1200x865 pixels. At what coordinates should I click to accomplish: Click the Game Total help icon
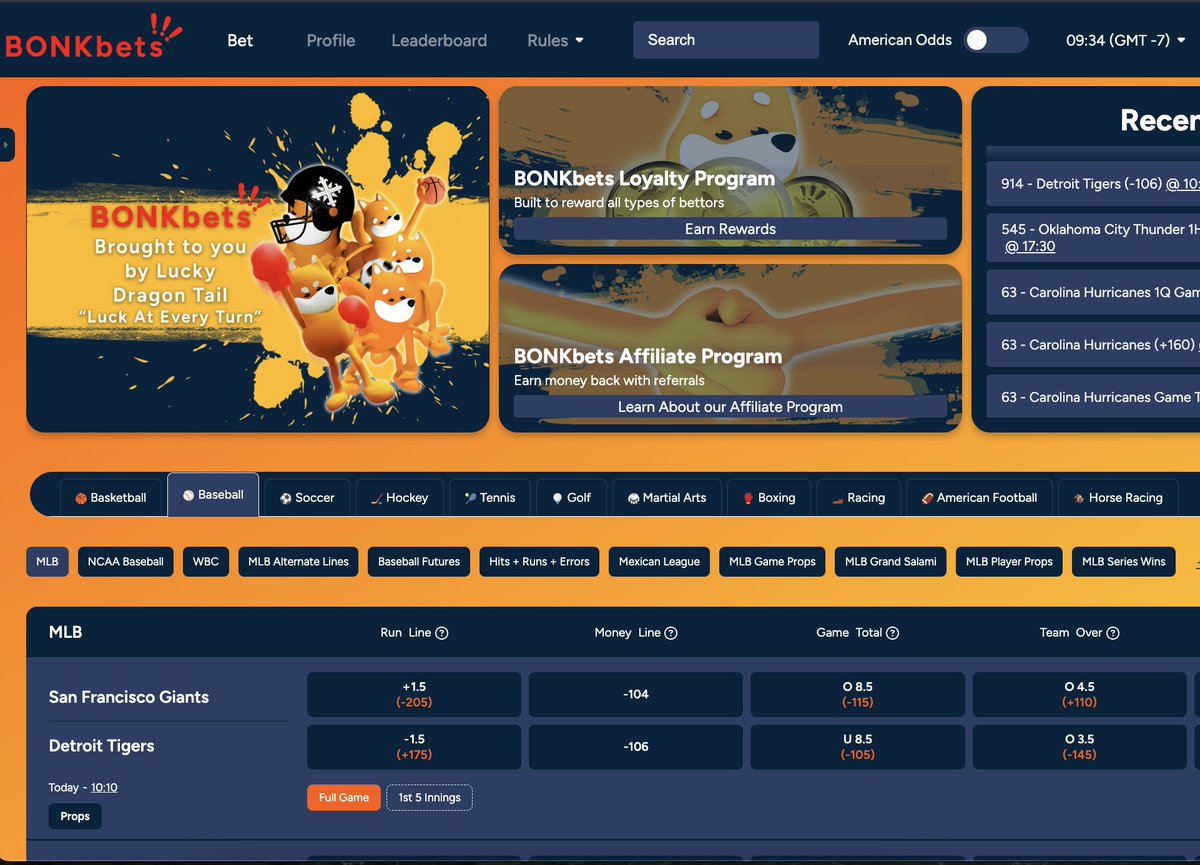click(893, 633)
